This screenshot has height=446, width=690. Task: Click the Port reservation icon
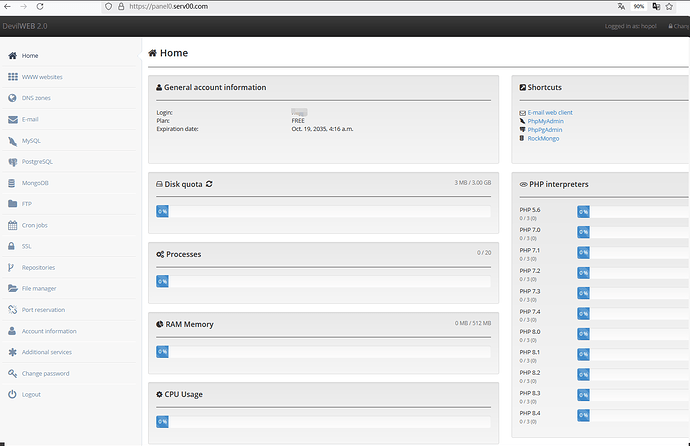pyautogui.click(x=12, y=310)
